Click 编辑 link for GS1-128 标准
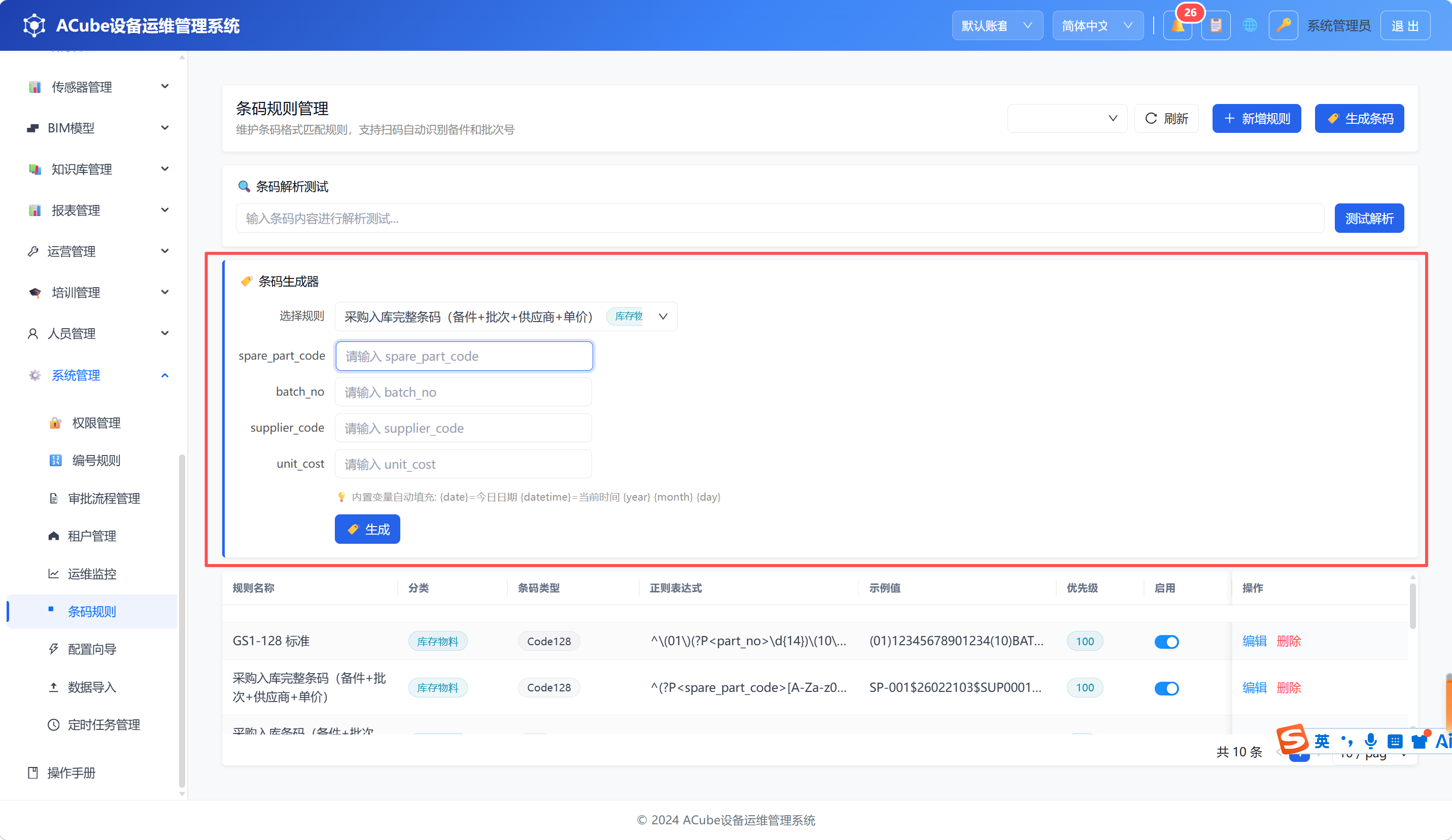Screen dimensions: 1452x840 [1254, 641]
